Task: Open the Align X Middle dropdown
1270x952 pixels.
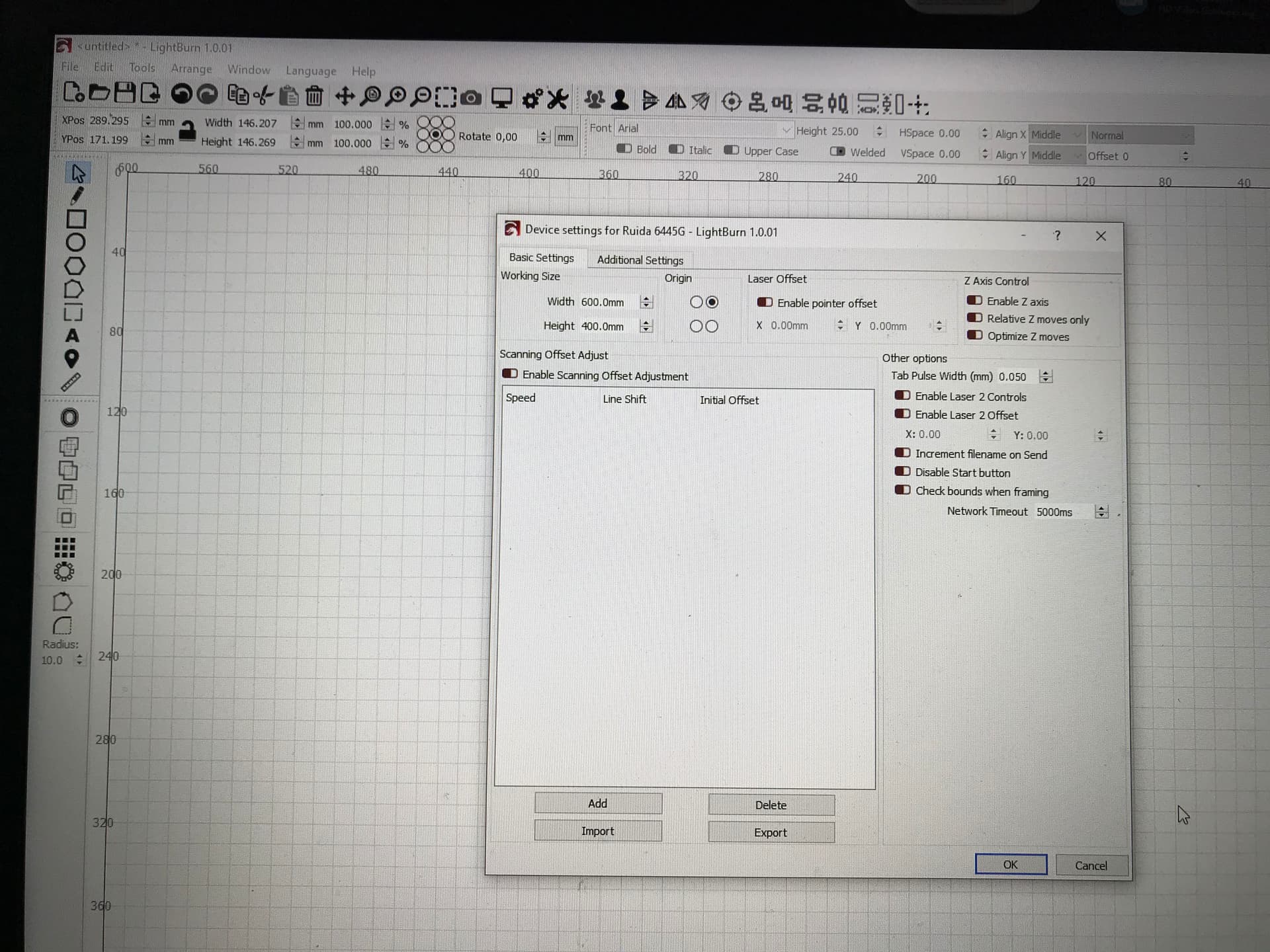Action: 1057,134
